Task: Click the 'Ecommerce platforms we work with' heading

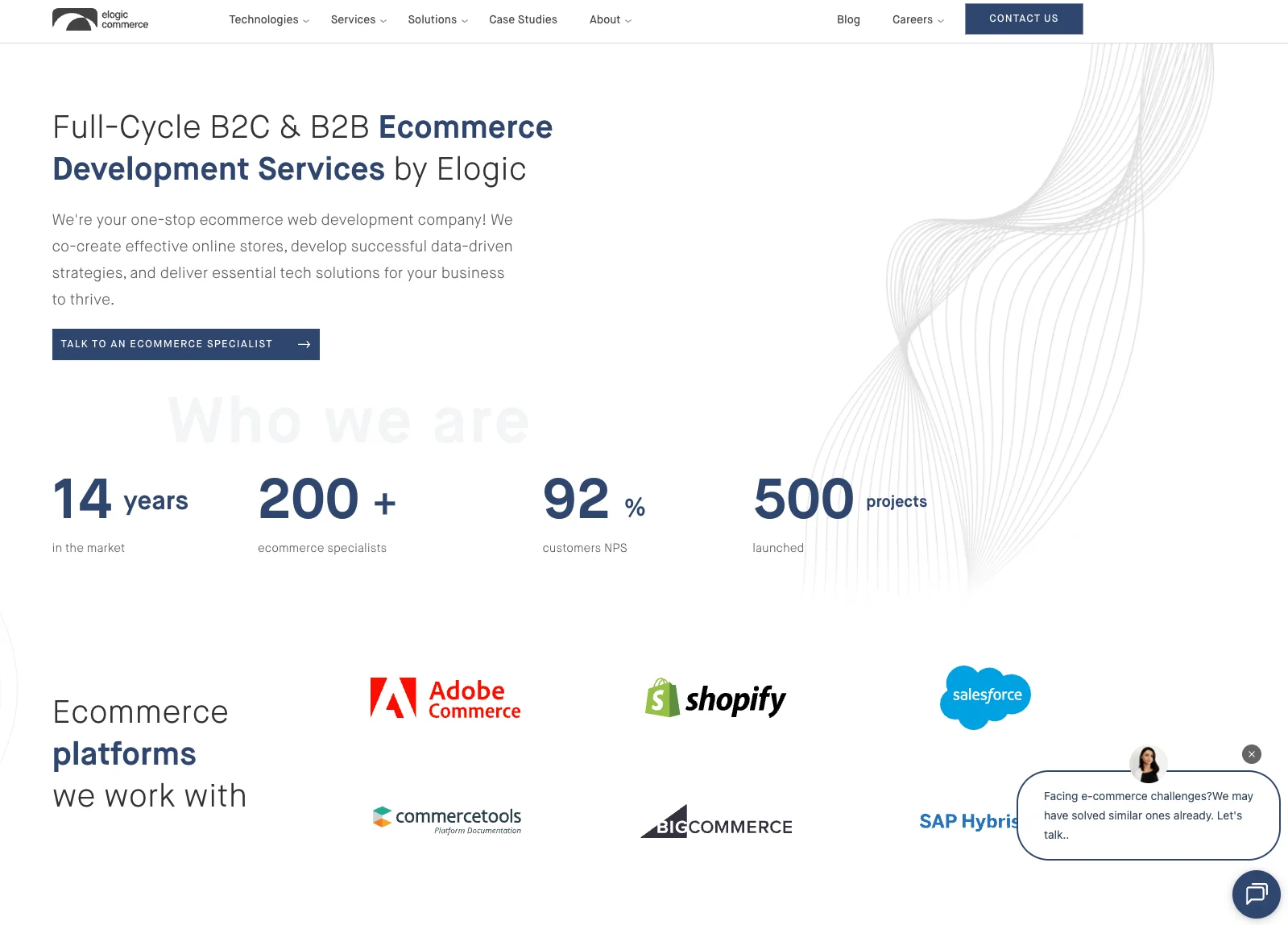Action: click(150, 754)
